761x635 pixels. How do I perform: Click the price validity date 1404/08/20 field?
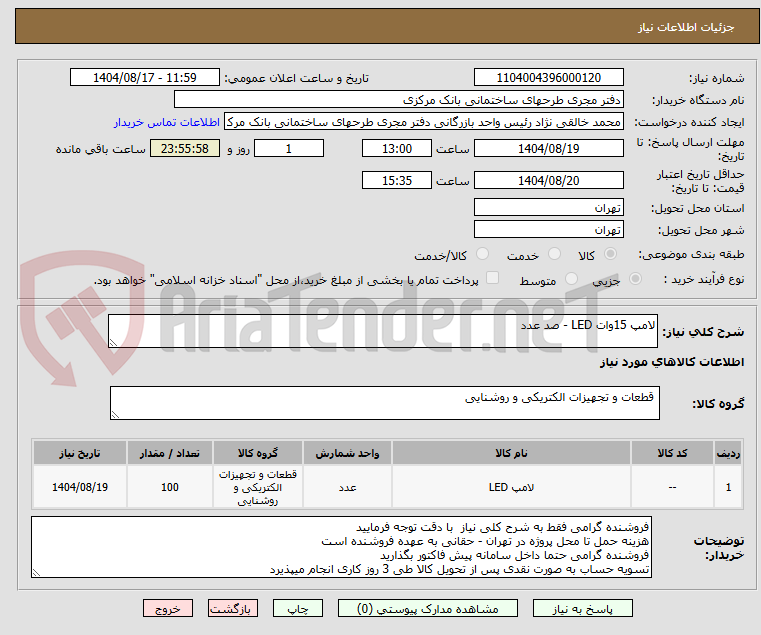point(548,181)
